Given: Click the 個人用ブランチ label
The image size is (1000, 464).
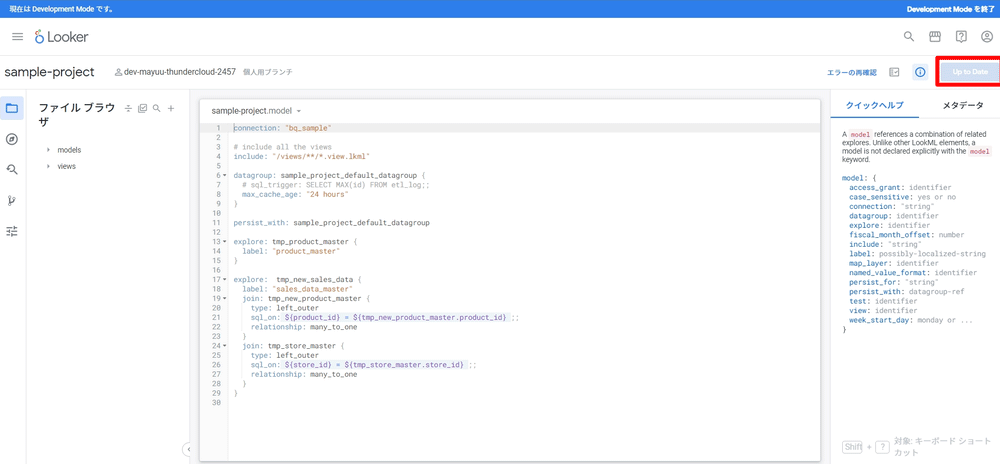Looking at the screenshot, I should (268, 73).
